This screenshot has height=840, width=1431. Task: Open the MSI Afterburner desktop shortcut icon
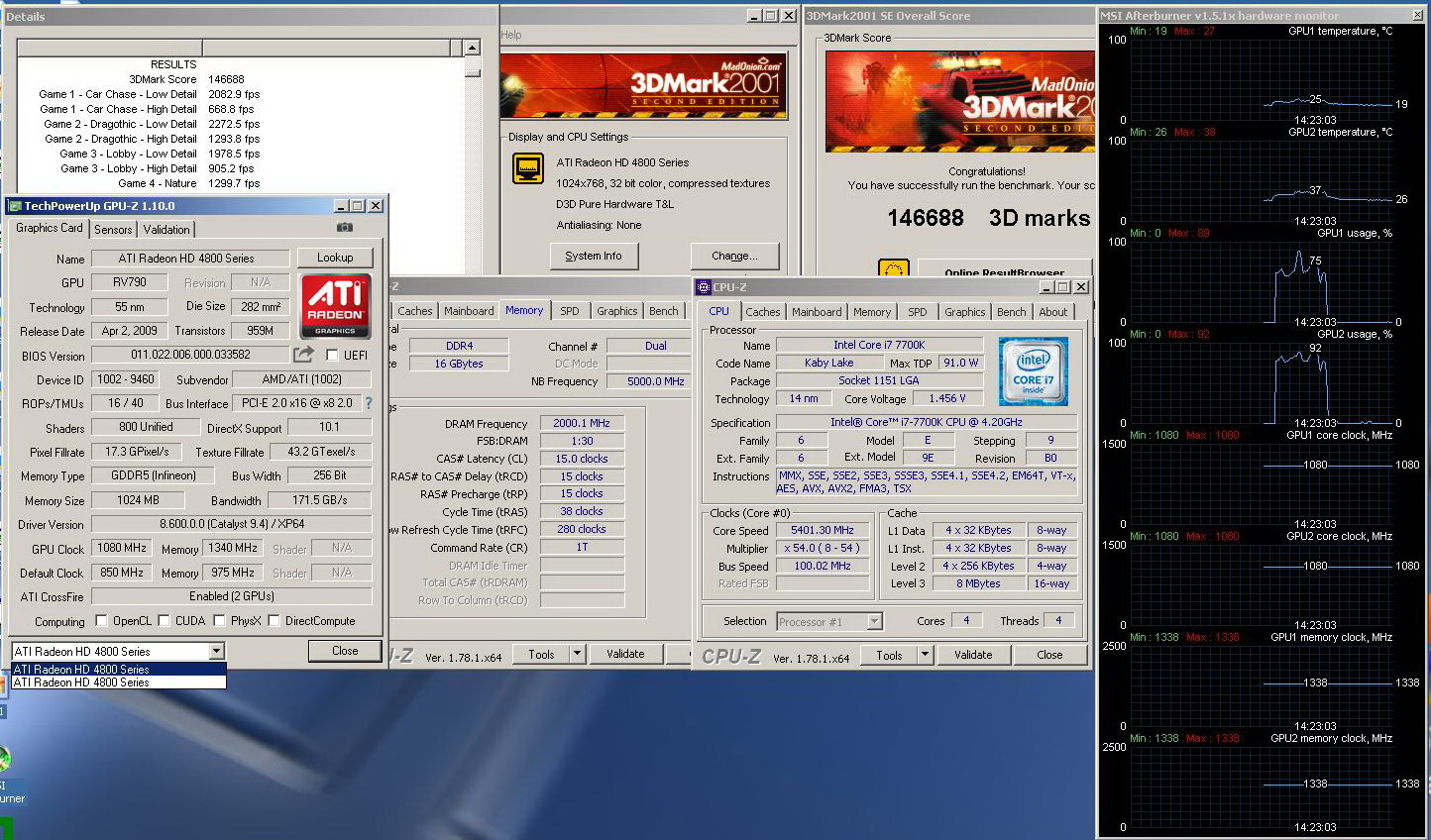click(x=5, y=761)
